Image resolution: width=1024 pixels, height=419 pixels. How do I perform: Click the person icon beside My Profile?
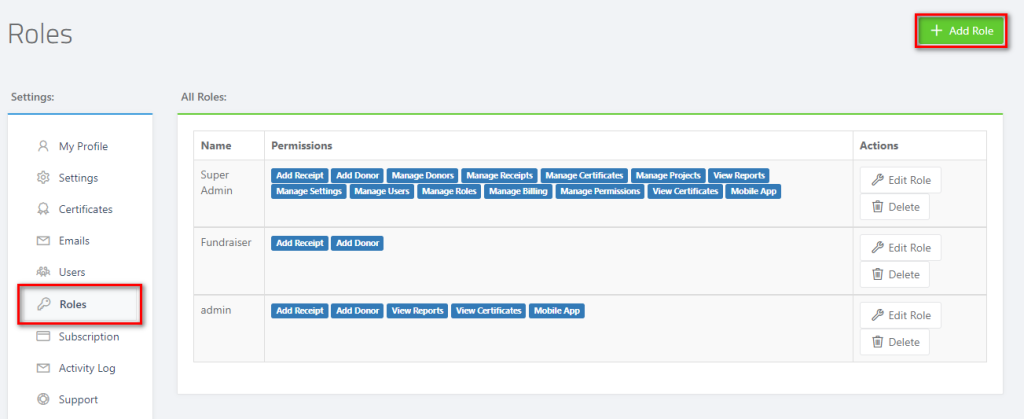(x=43, y=146)
